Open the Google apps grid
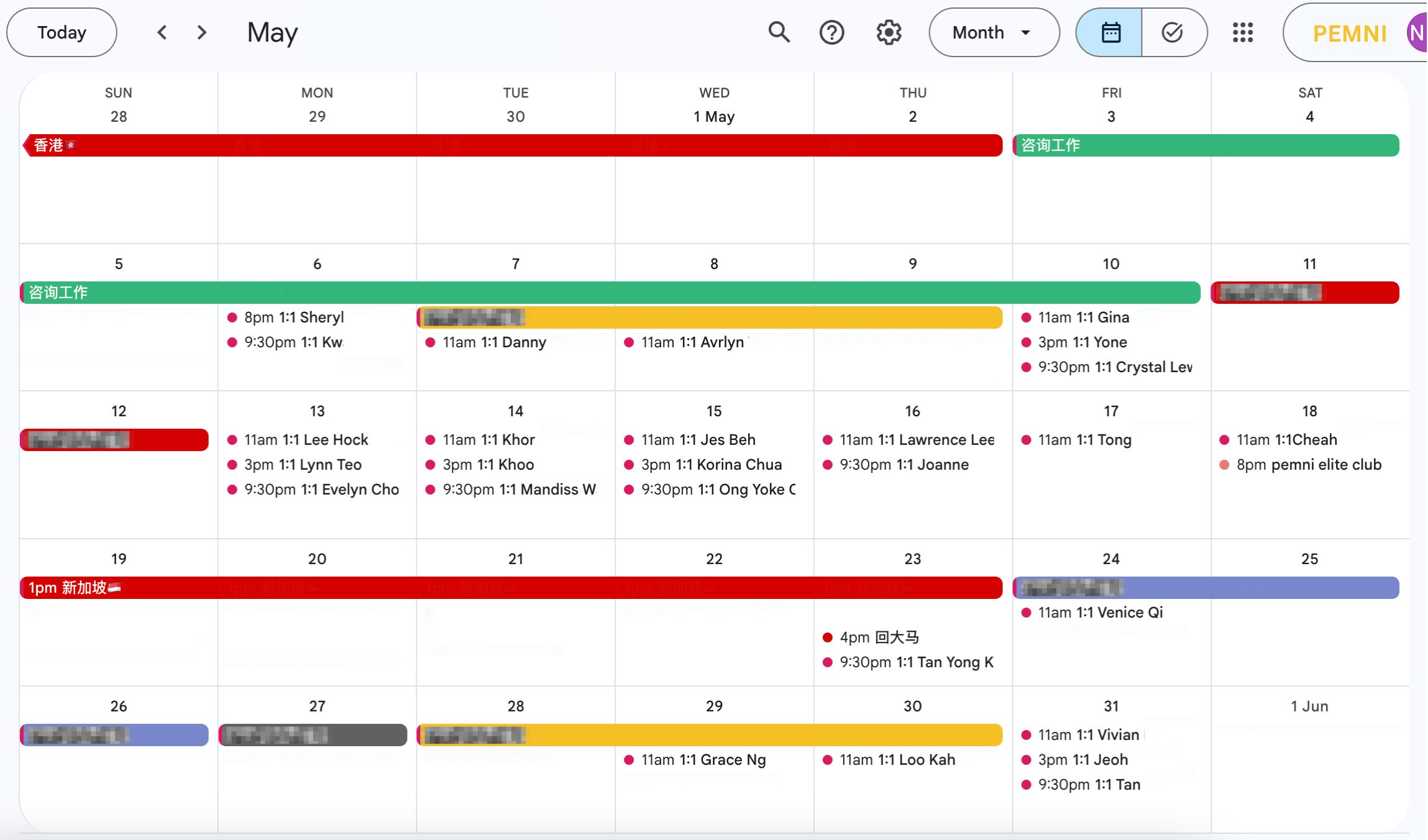The image size is (1428, 840). pyautogui.click(x=1243, y=32)
